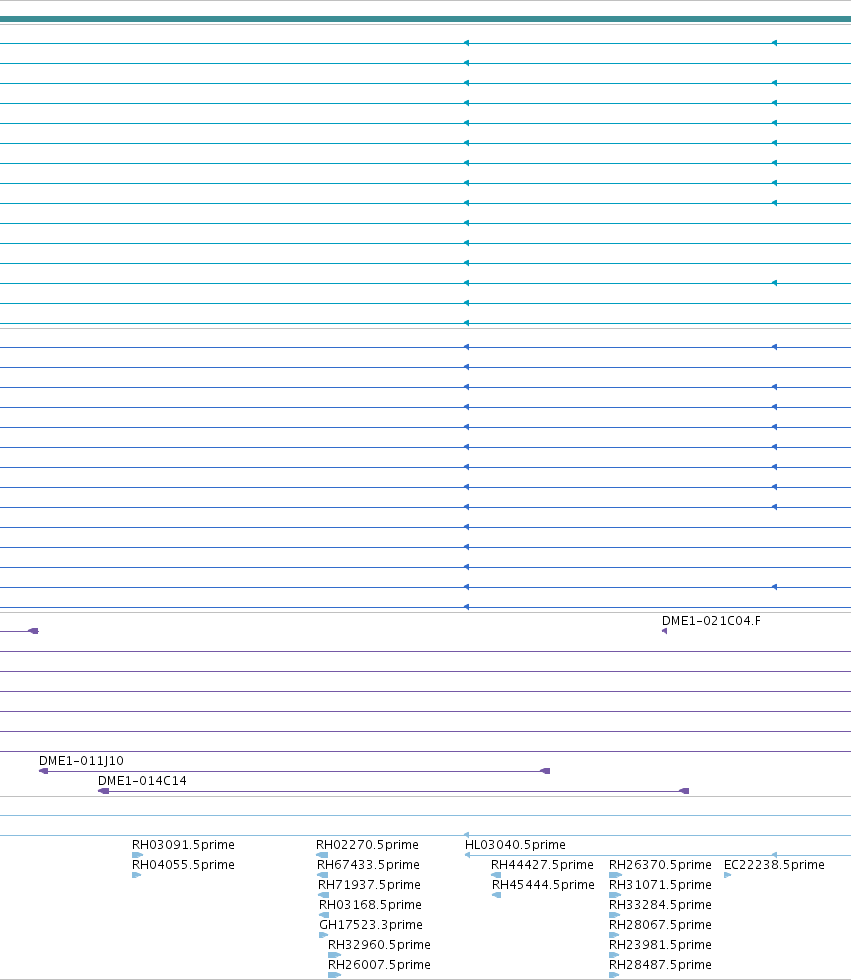Click the HL03040.5prime light-blue feature line
851x980 pixels.
point(657,855)
